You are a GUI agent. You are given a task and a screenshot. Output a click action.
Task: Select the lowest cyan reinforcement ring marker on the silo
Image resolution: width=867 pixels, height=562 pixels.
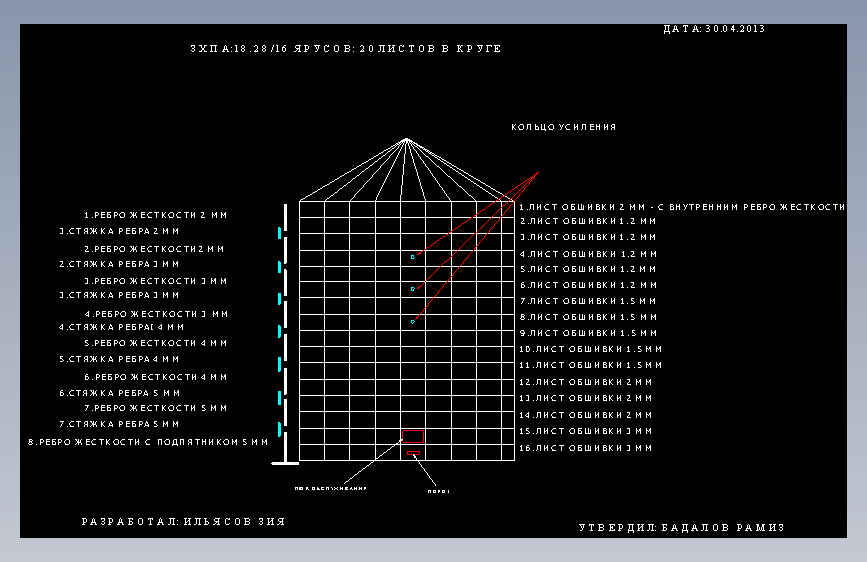[412, 321]
